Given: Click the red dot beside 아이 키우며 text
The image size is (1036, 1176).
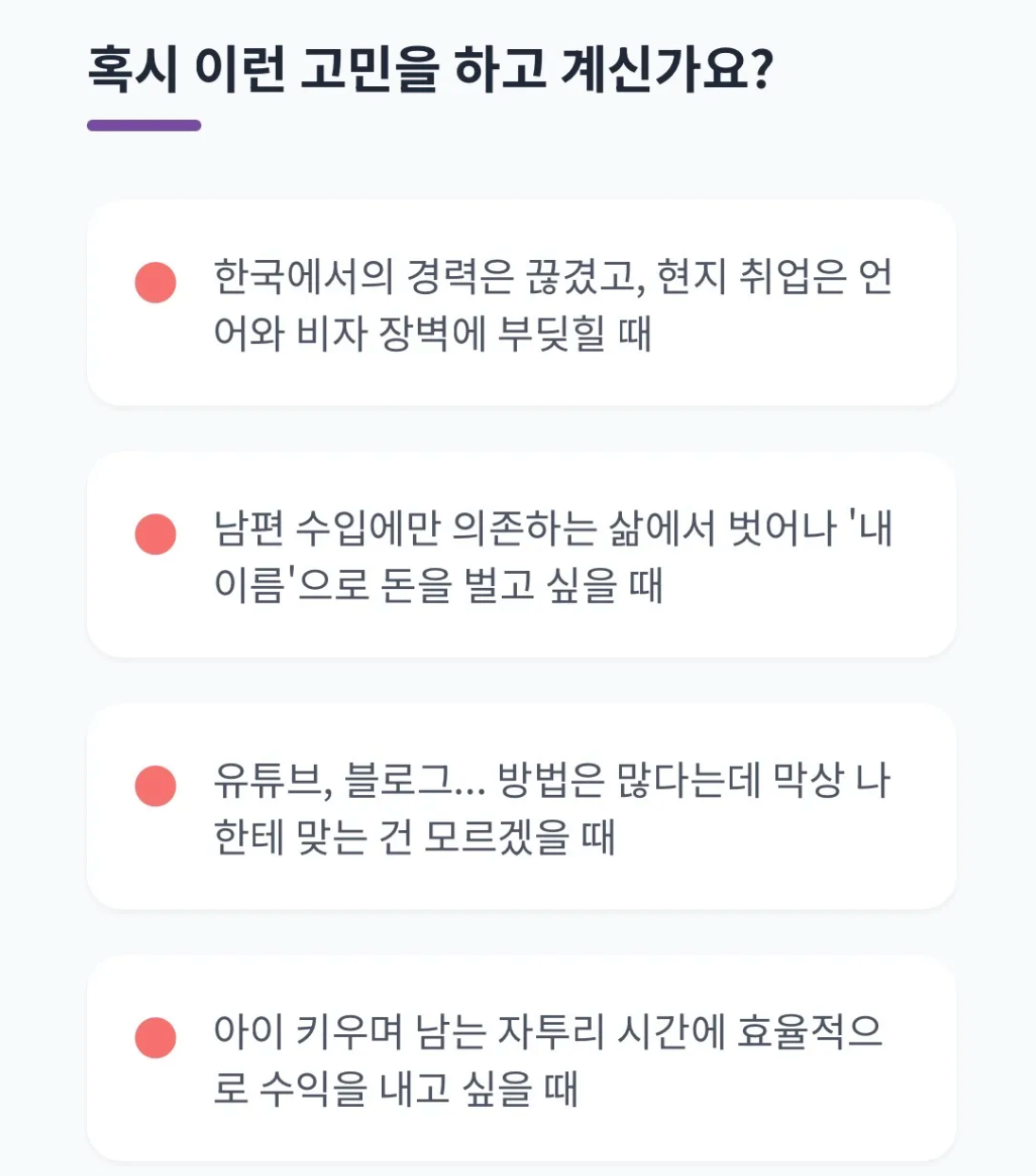Looking at the screenshot, I should click(x=156, y=1038).
